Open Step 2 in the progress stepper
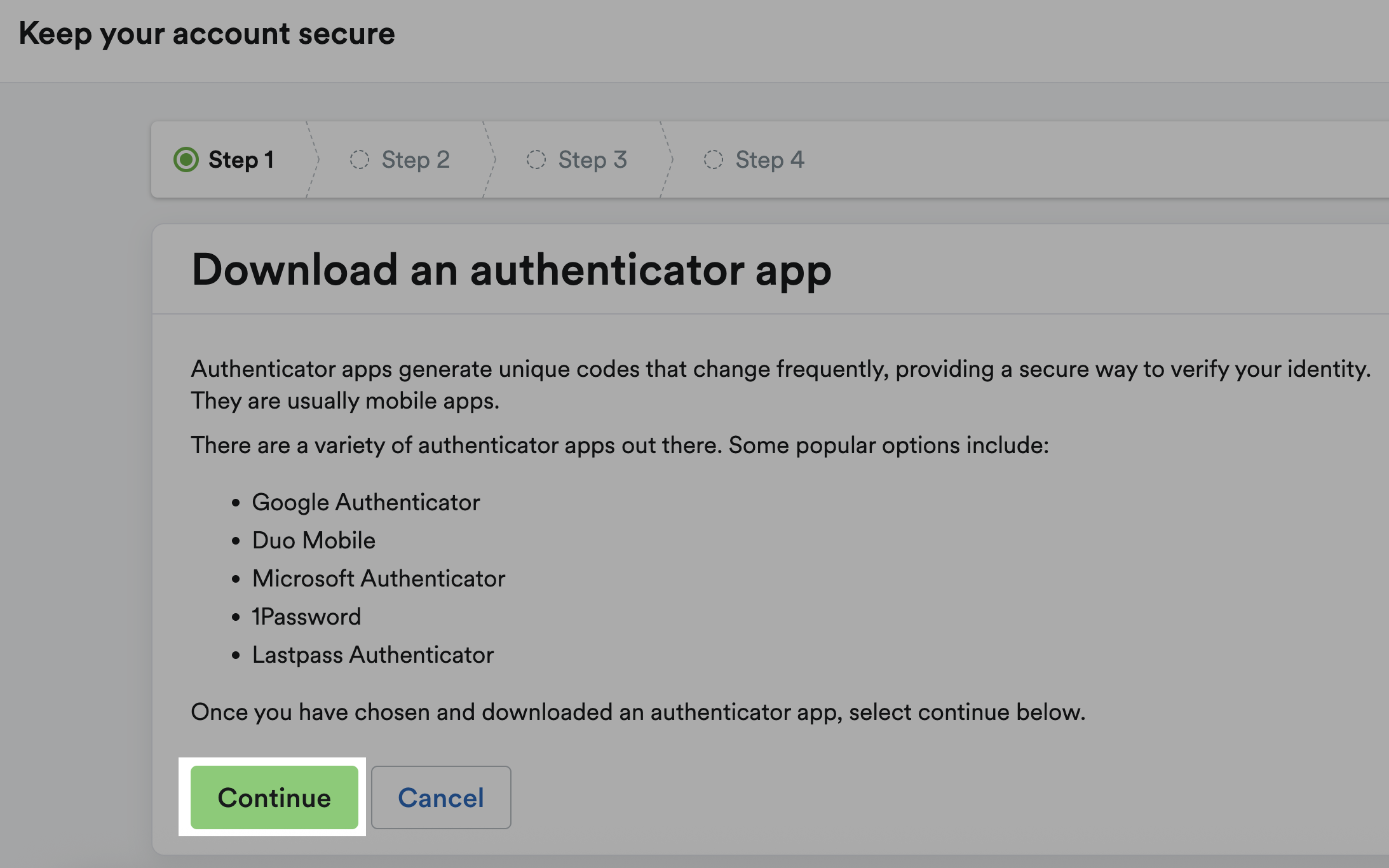 click(399, 159)
